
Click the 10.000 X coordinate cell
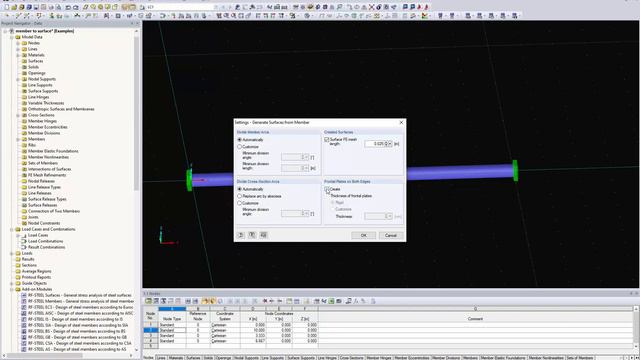[253, 330]
